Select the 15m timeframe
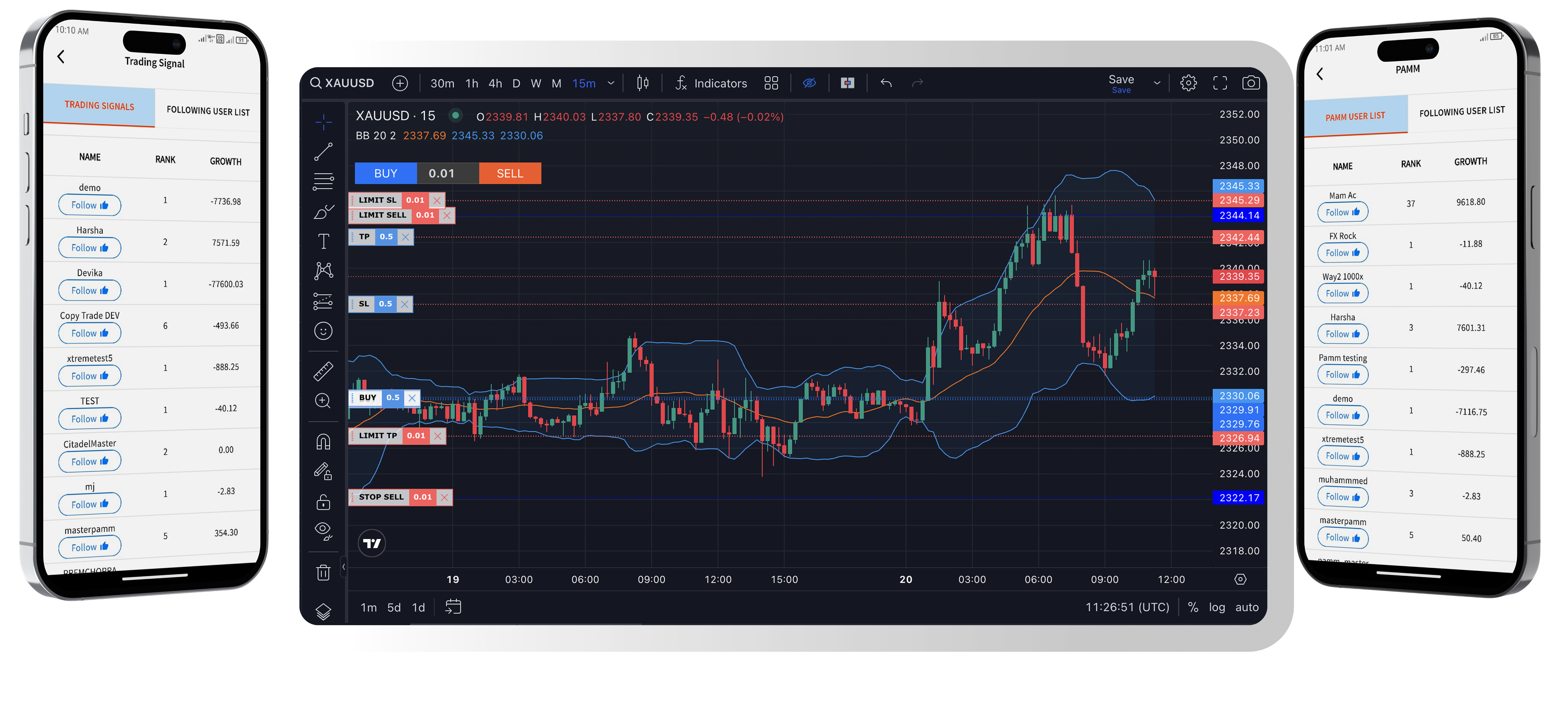1568x717 pixels. pos(584,84)
